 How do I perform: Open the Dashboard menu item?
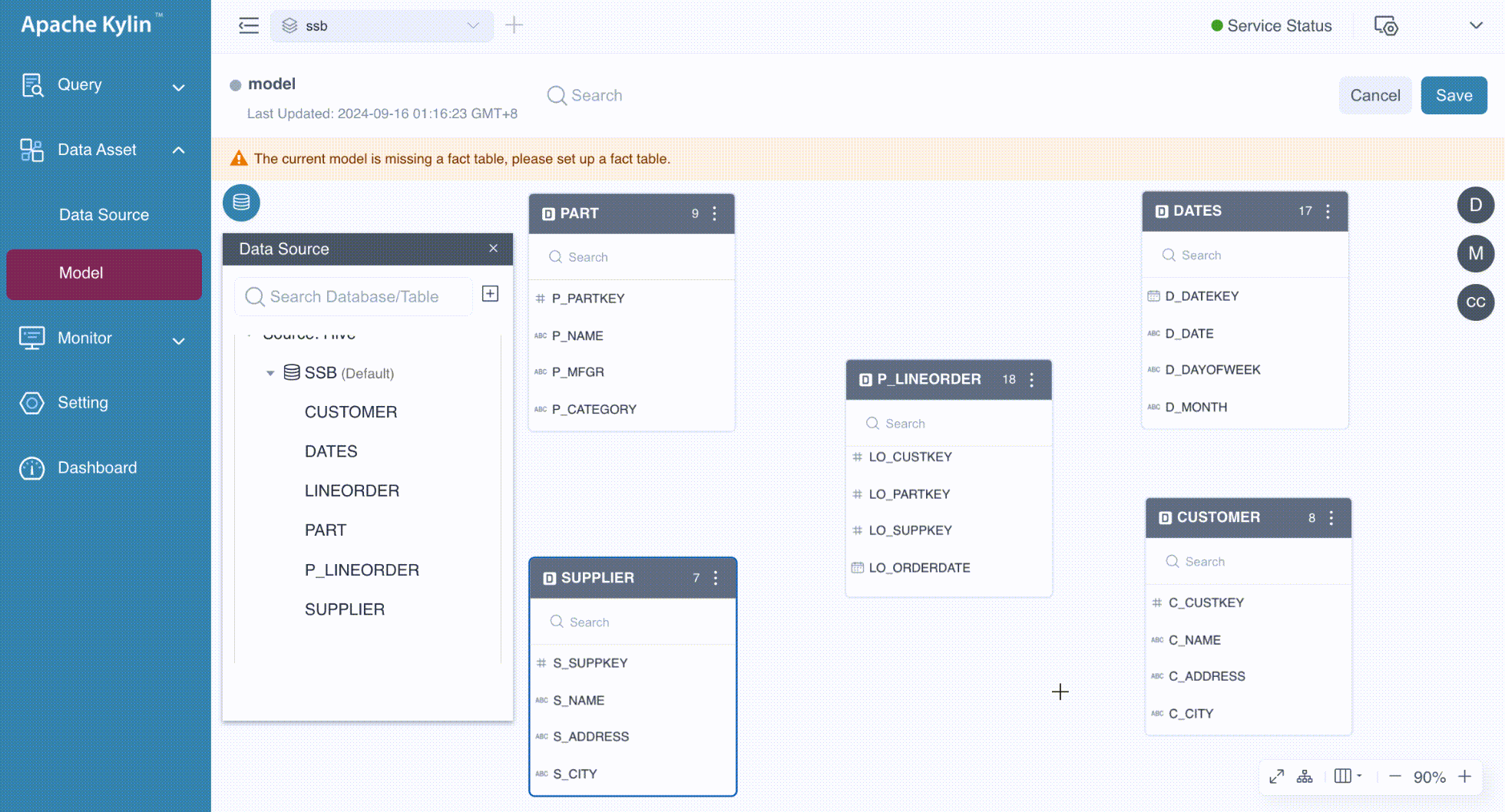pyautogui.click(x=97, y=467)
